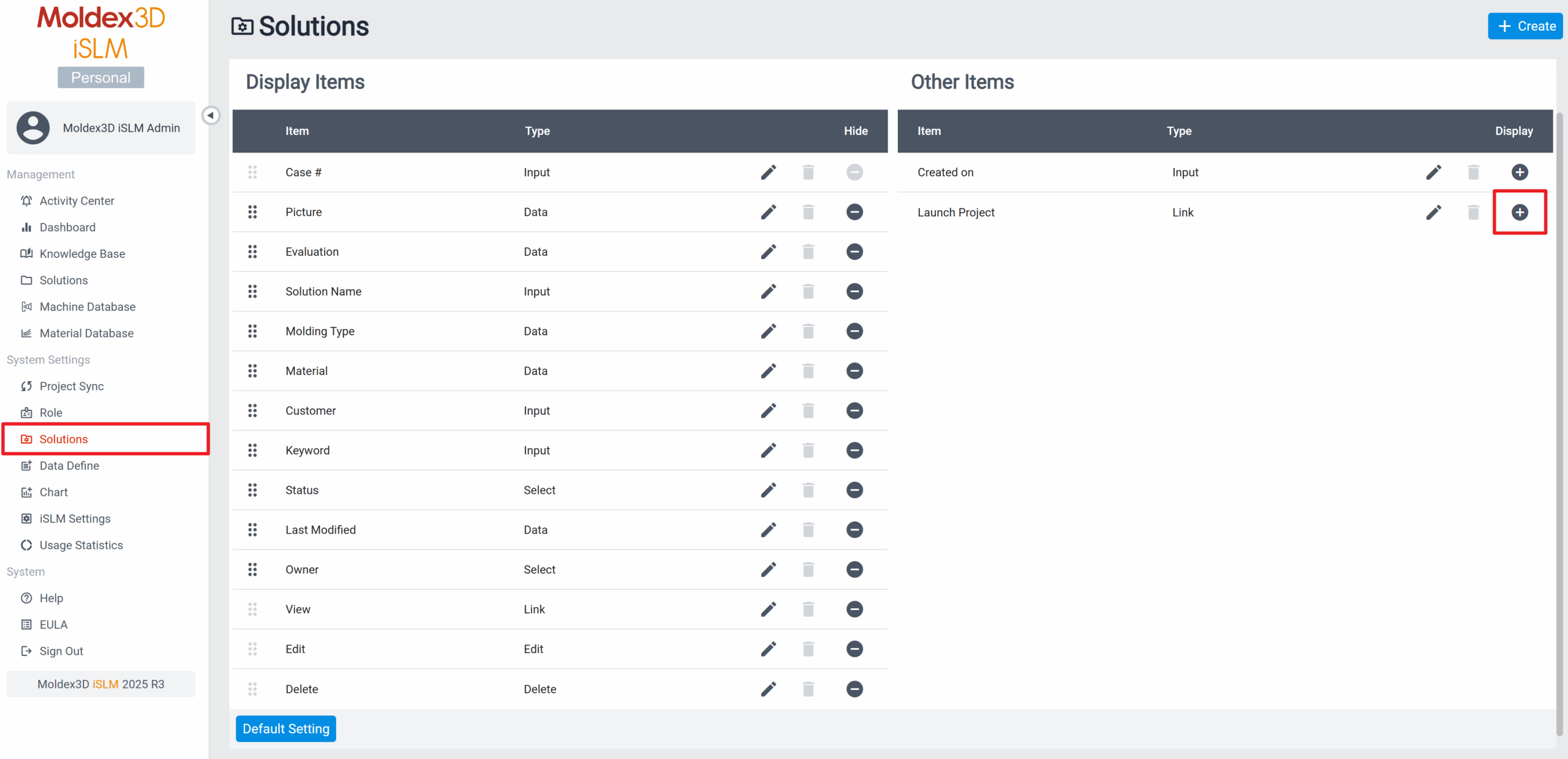The height and width of the screenshot is (759, 1568).
Task: Hide the Keyword display item
Action: (x=854, y=450)
